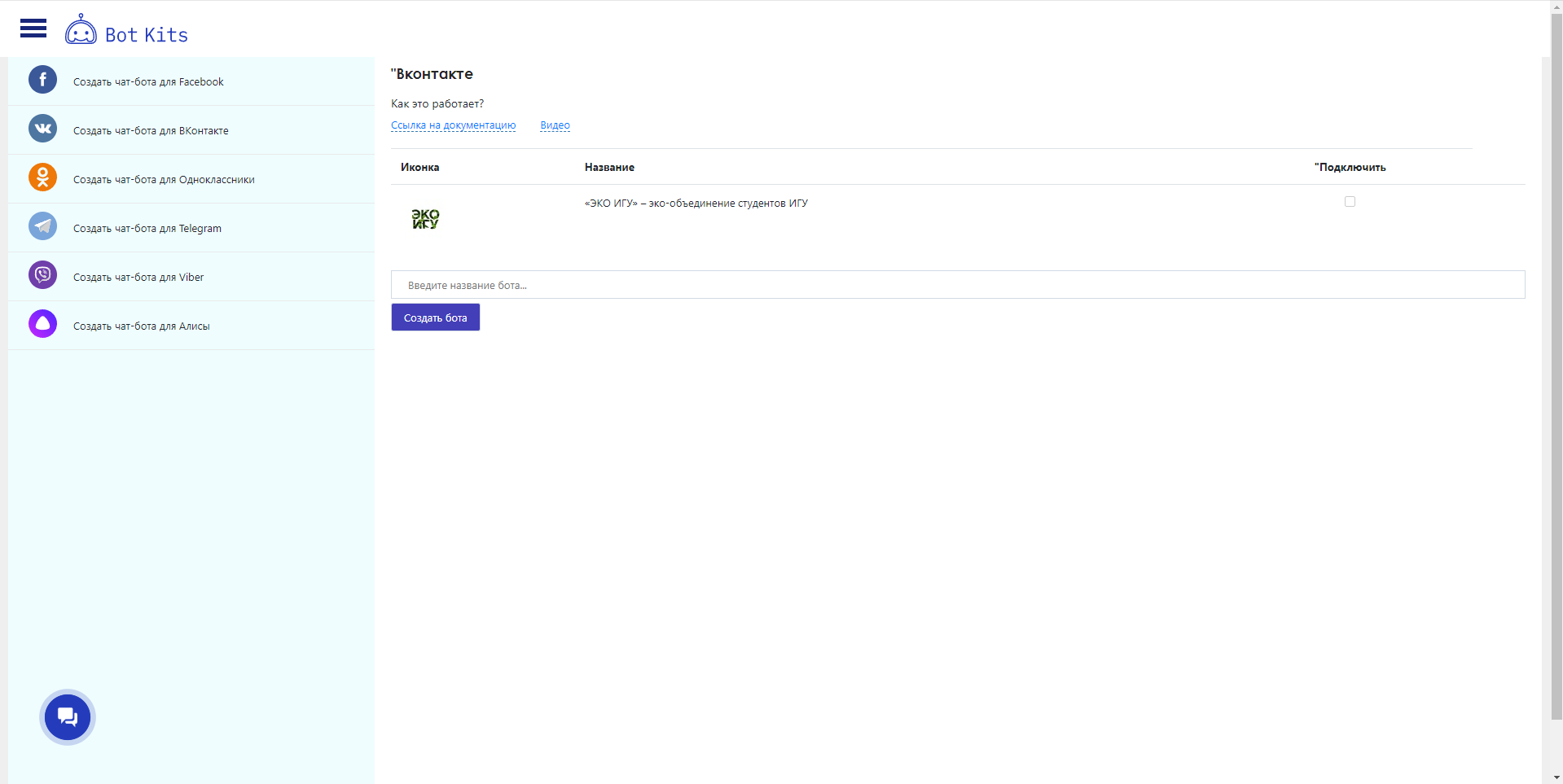Image resolution: width=1563 pixels, height=784 pixels.
Task: Click the Иконка column header
Action: [420, 167]
